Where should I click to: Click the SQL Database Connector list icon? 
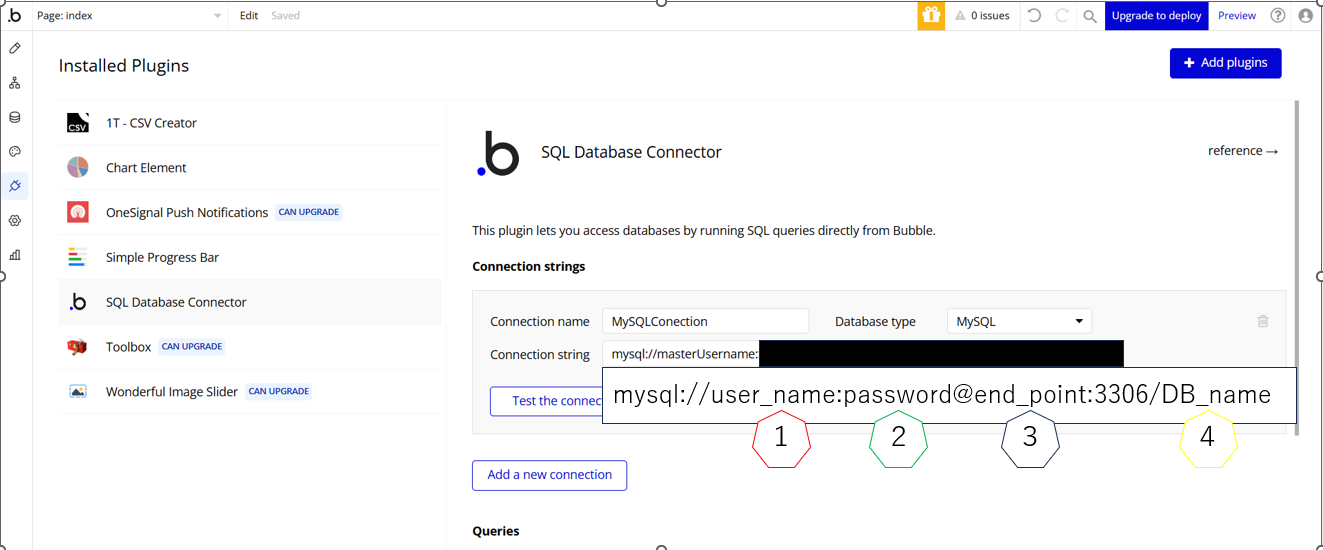[78, 302]
